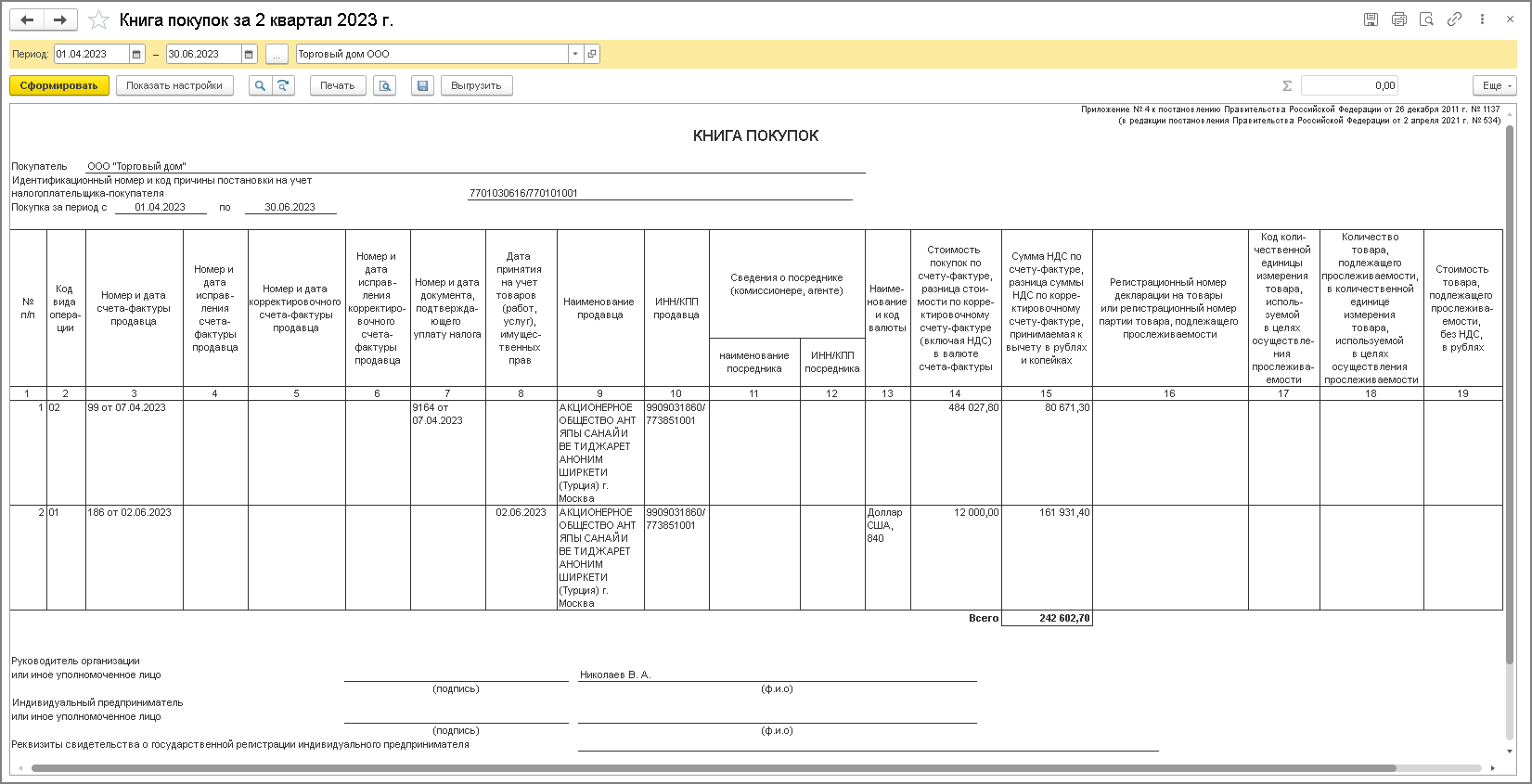Add report to favorites with the star
Image resolution: width=1532 pixels, height=784 pixels.
coord(98,19)
